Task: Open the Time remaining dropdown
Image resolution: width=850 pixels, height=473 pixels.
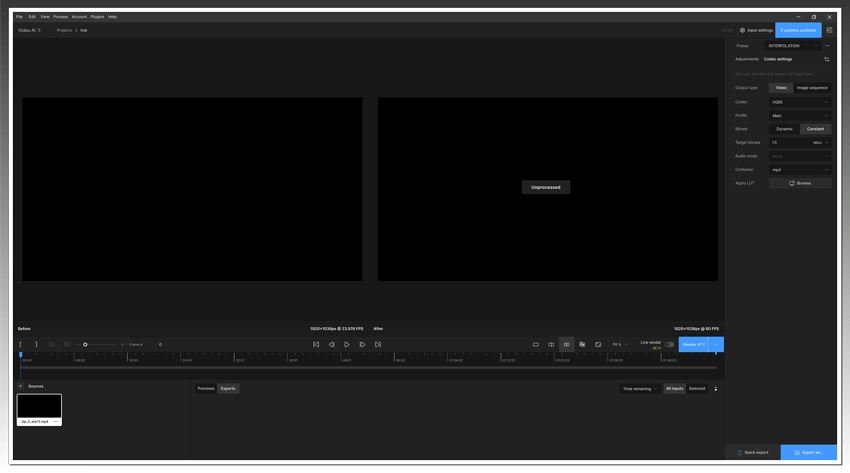Action: 640,388
